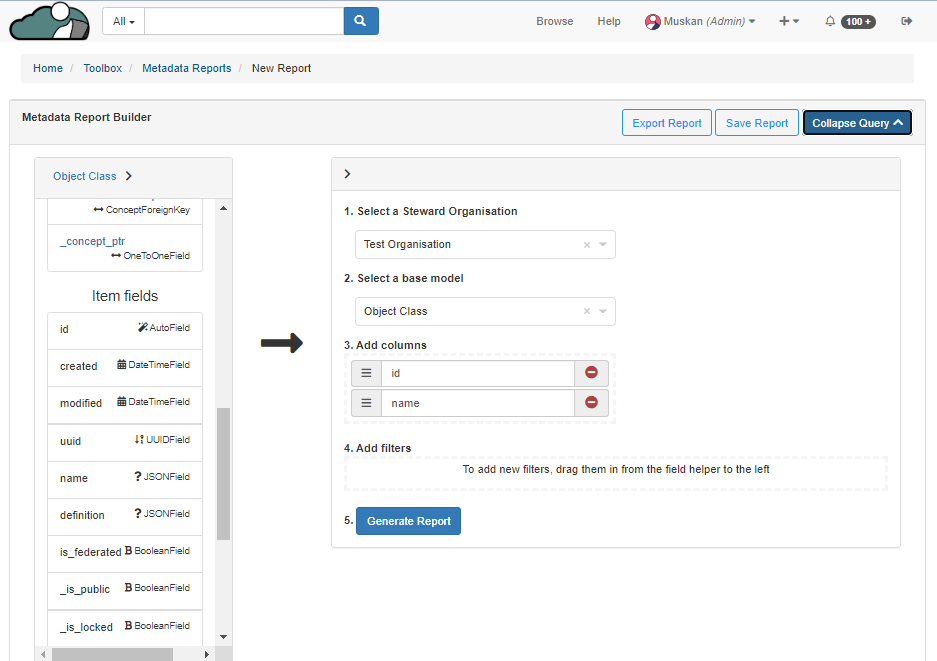Expand the Steward Organisation dropdown arrow
Screen dimensions: 937x661
pyautogui.click(x=603, y=245)
